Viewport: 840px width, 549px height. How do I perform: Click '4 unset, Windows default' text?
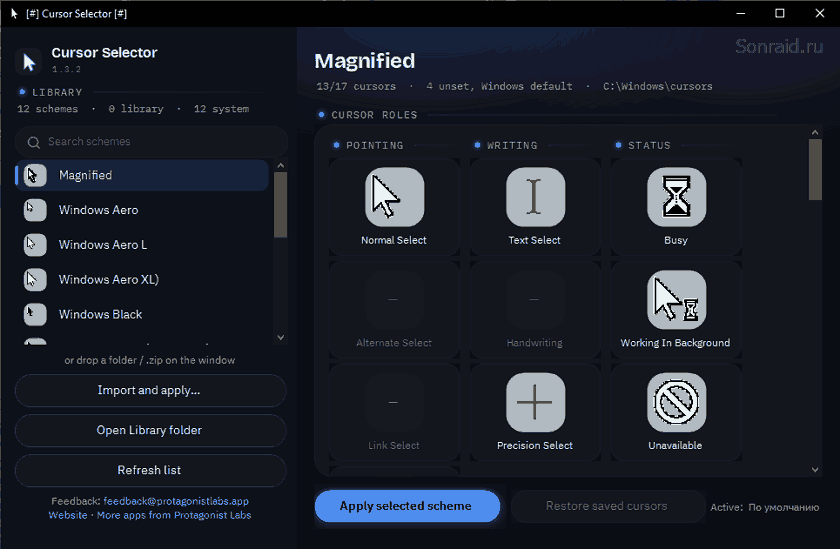coord(499,86)
